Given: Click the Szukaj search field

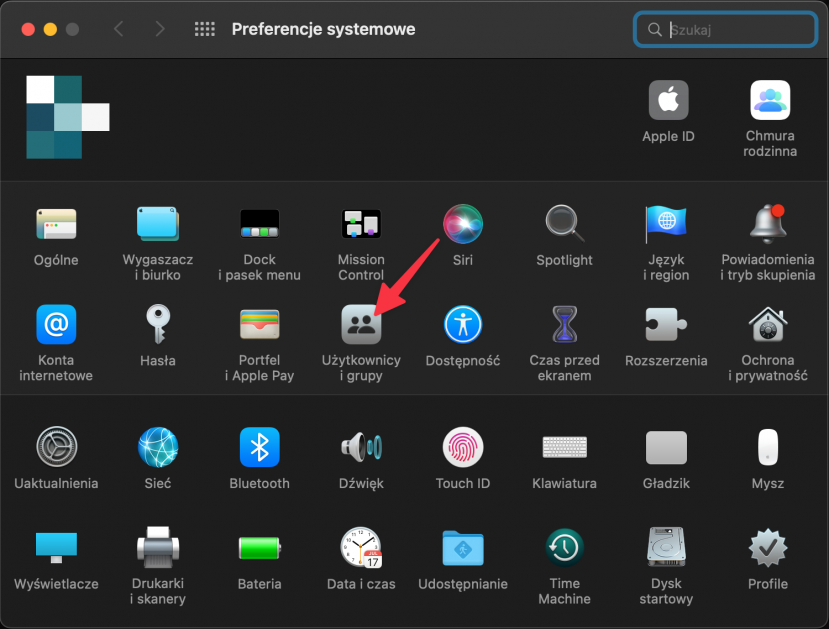Looking at the screenshot, I should pos(735,30).
